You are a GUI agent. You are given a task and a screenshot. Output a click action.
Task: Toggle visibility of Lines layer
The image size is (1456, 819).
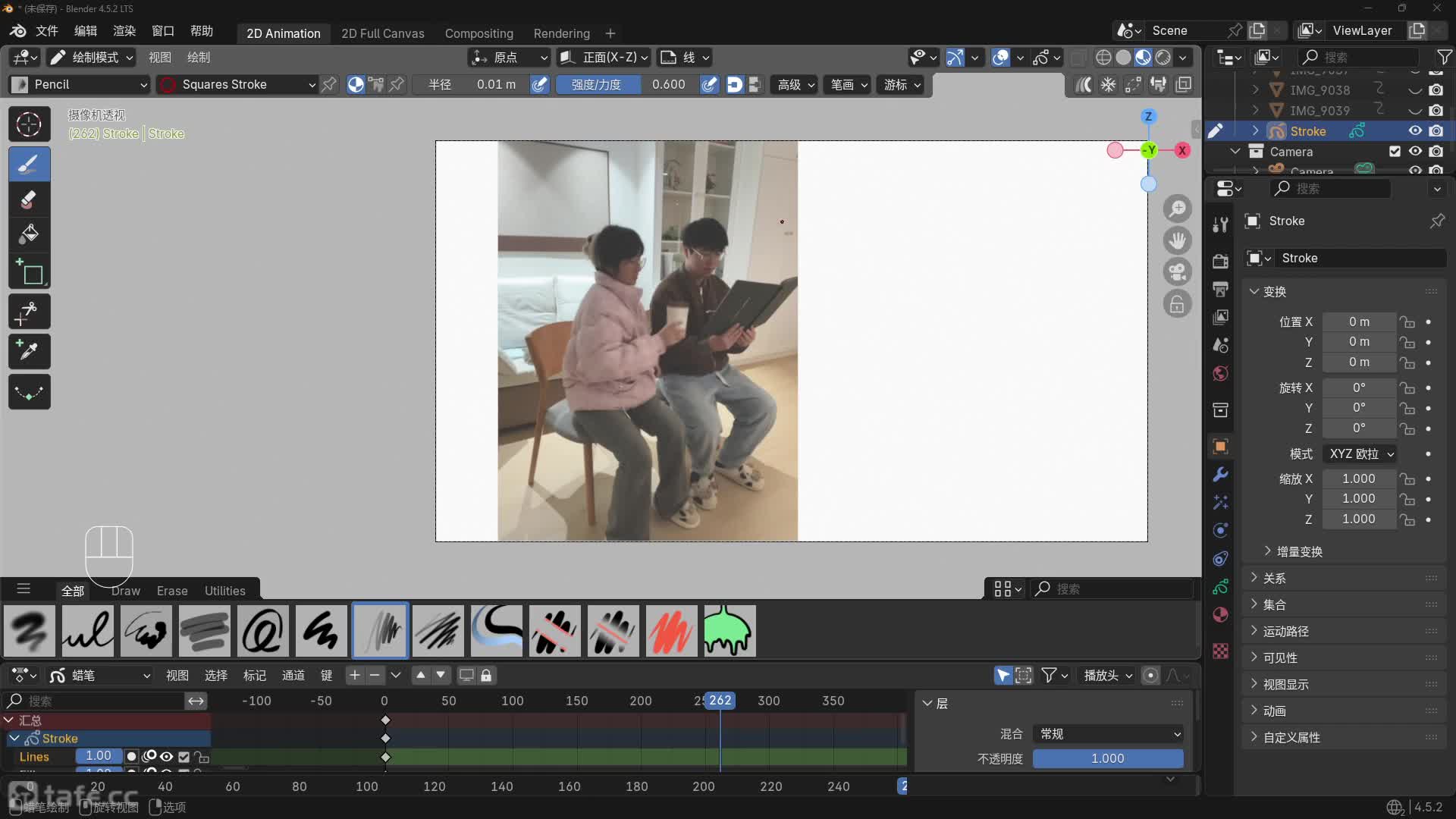click(x=166, y=756)
